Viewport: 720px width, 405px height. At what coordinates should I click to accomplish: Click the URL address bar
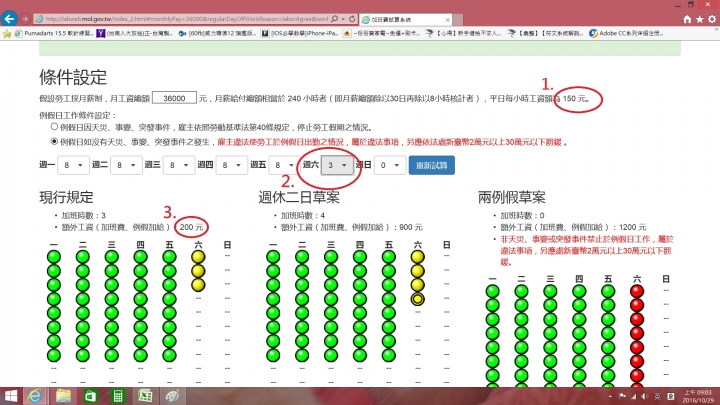(184, 19)
